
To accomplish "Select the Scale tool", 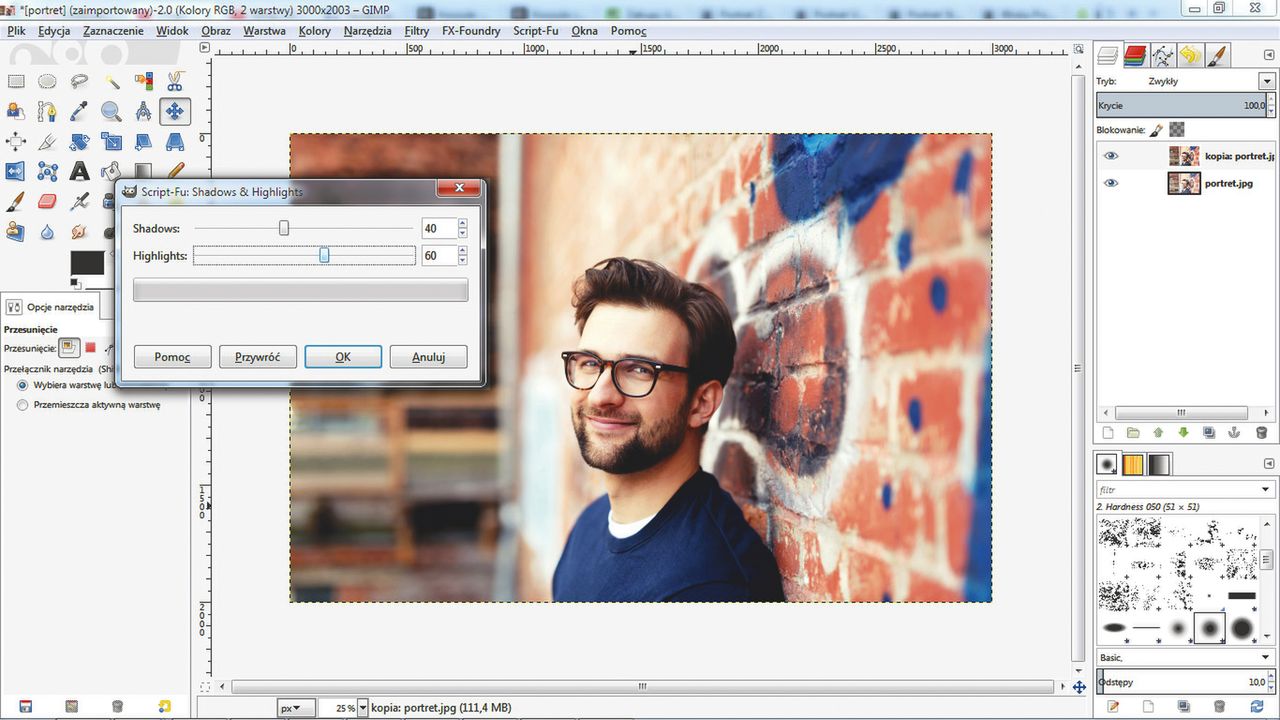I will [111, 142].
